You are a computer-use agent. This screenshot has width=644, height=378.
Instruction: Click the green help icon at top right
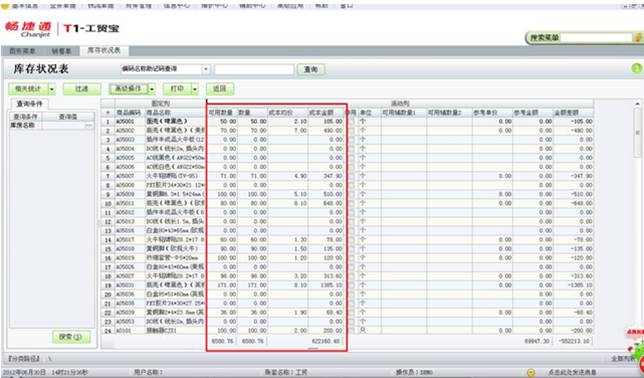tap(637, 69)
